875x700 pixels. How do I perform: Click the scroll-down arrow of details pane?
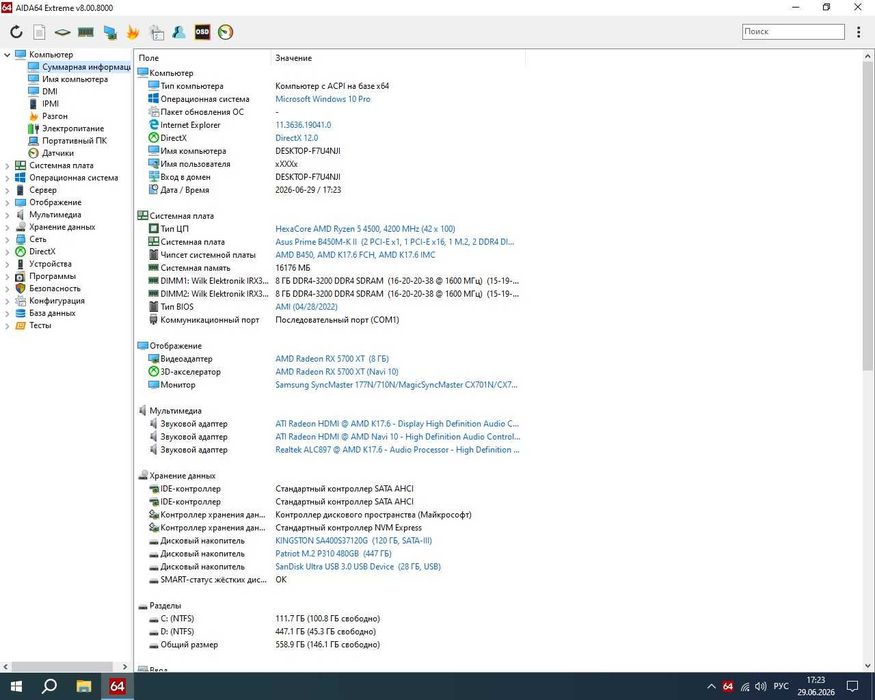coord(867,665)
